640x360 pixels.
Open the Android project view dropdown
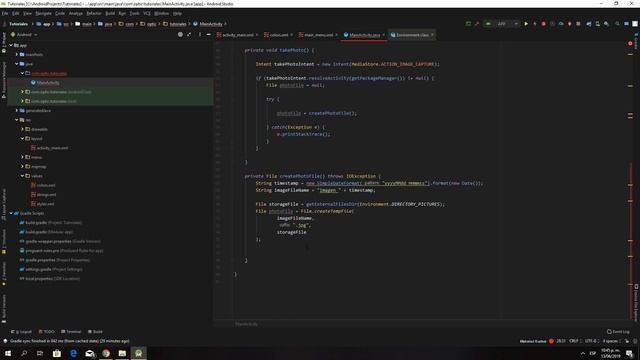24,35
